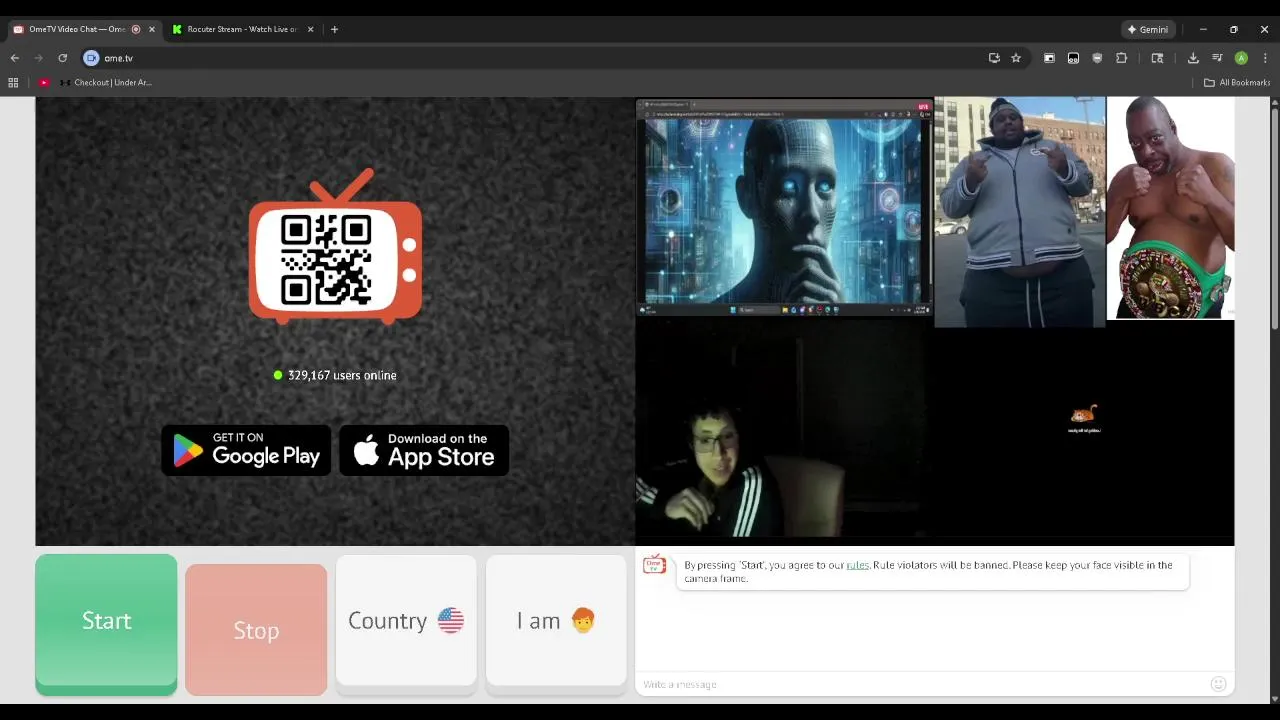The image size is (1280, 720).
Task: Click the green online status dot
Action: pyautogui.click(x=278, y=375)
